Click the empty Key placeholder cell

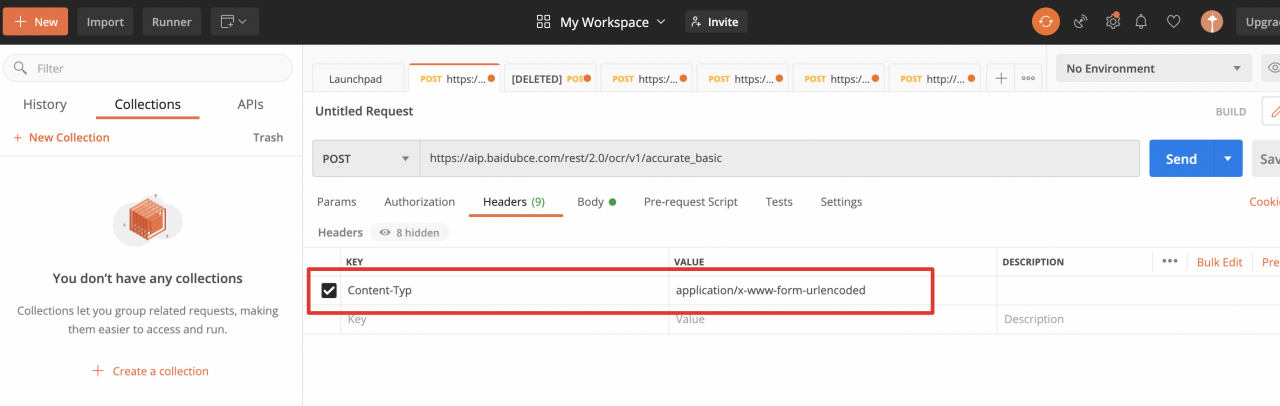[x=505, y=319]
